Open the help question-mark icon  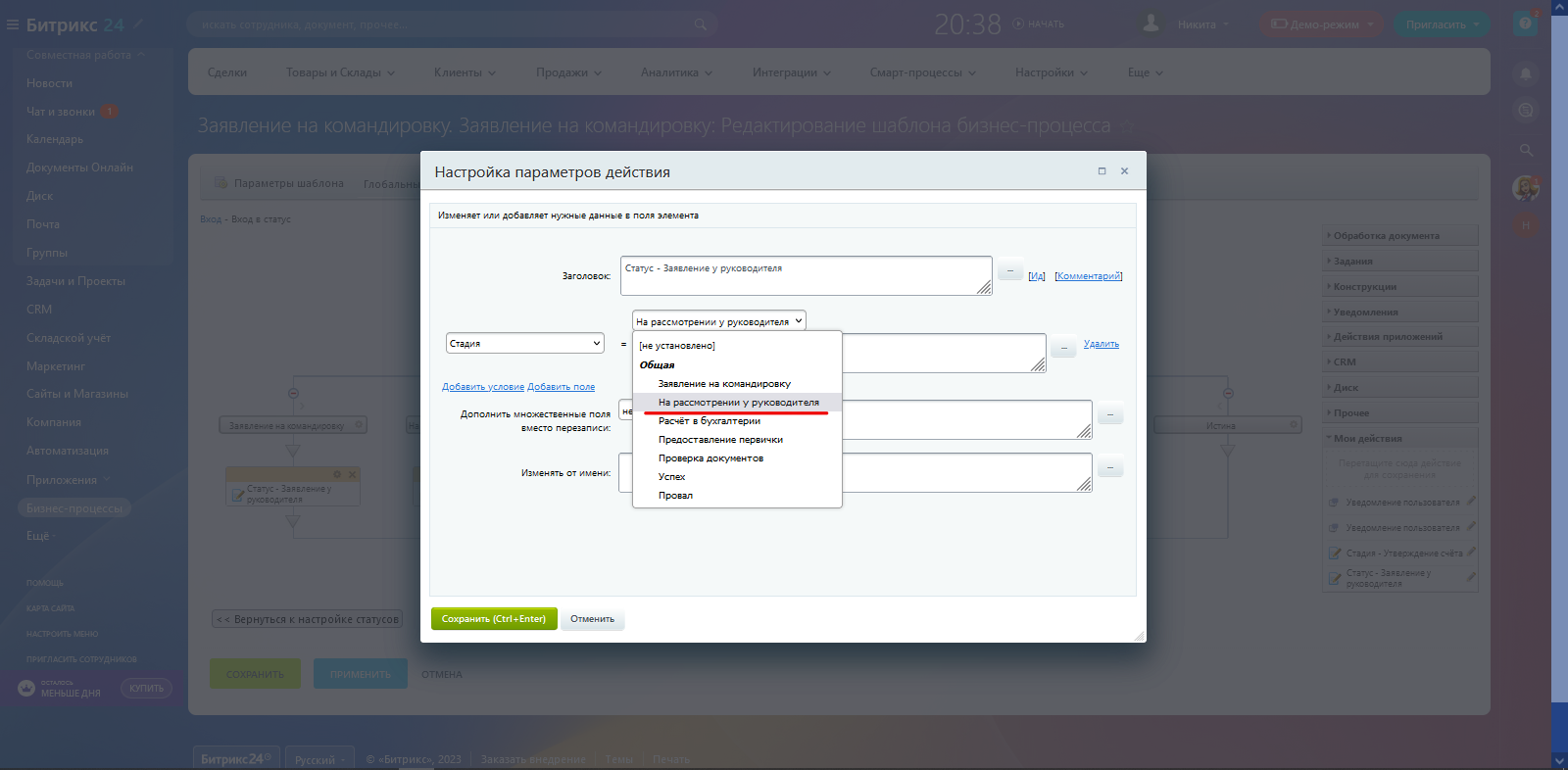1525,24
